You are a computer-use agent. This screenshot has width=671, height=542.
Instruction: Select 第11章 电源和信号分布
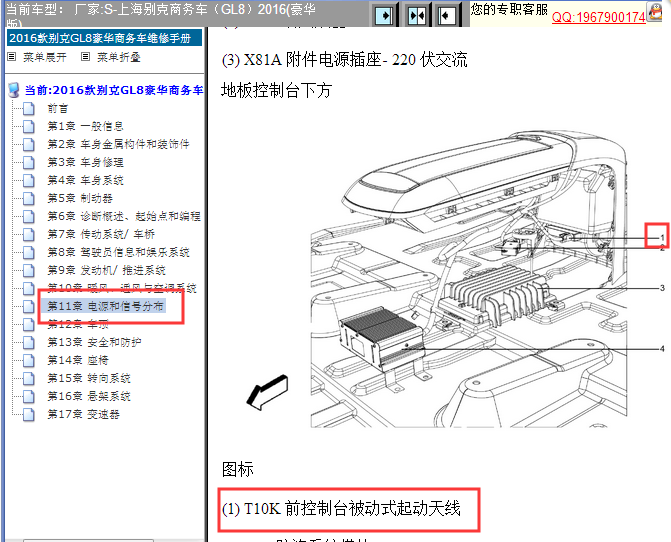click(x=105, y=306)
